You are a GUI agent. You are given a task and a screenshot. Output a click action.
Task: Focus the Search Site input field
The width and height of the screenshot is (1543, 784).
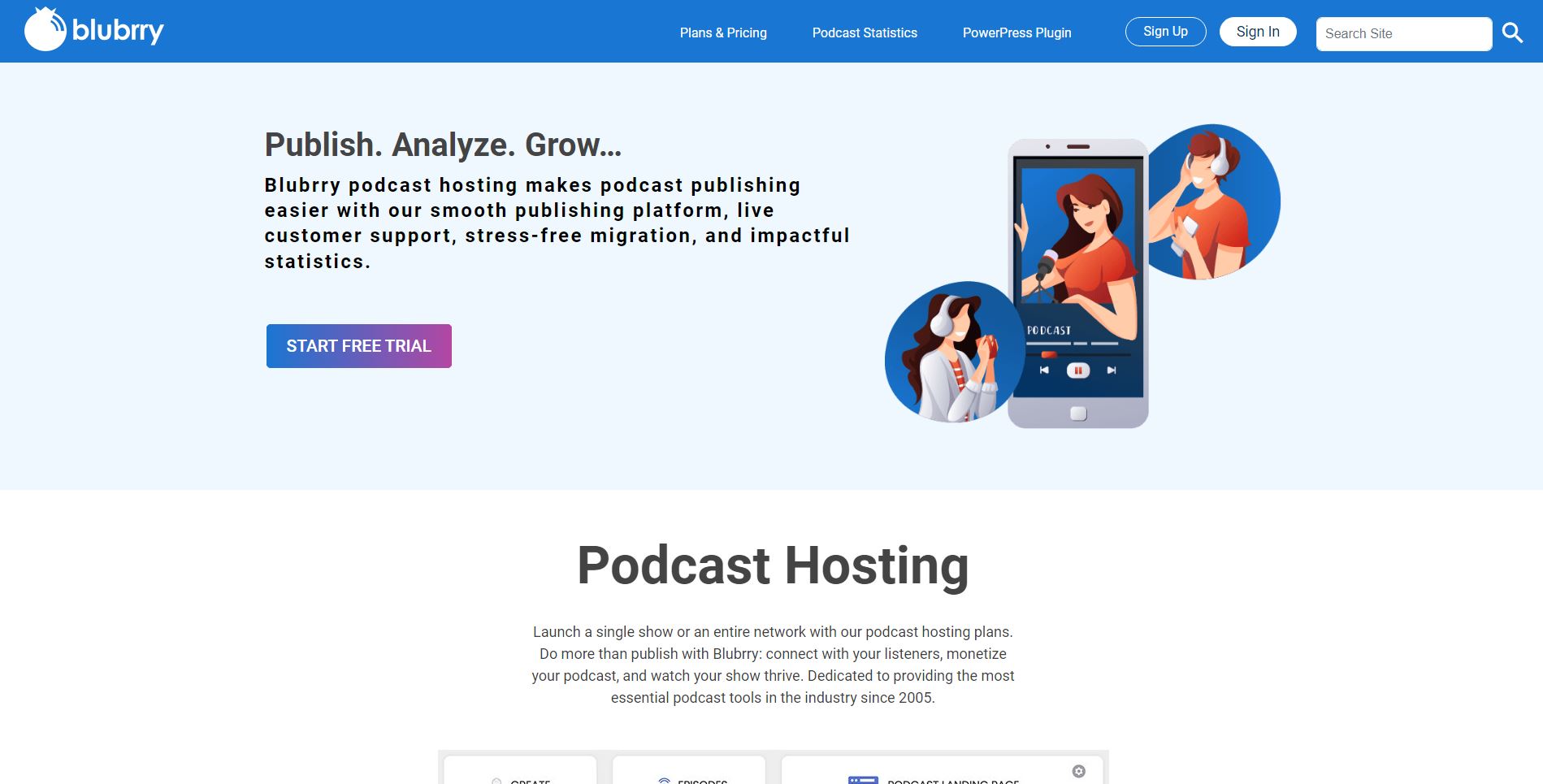[1404, 33]
